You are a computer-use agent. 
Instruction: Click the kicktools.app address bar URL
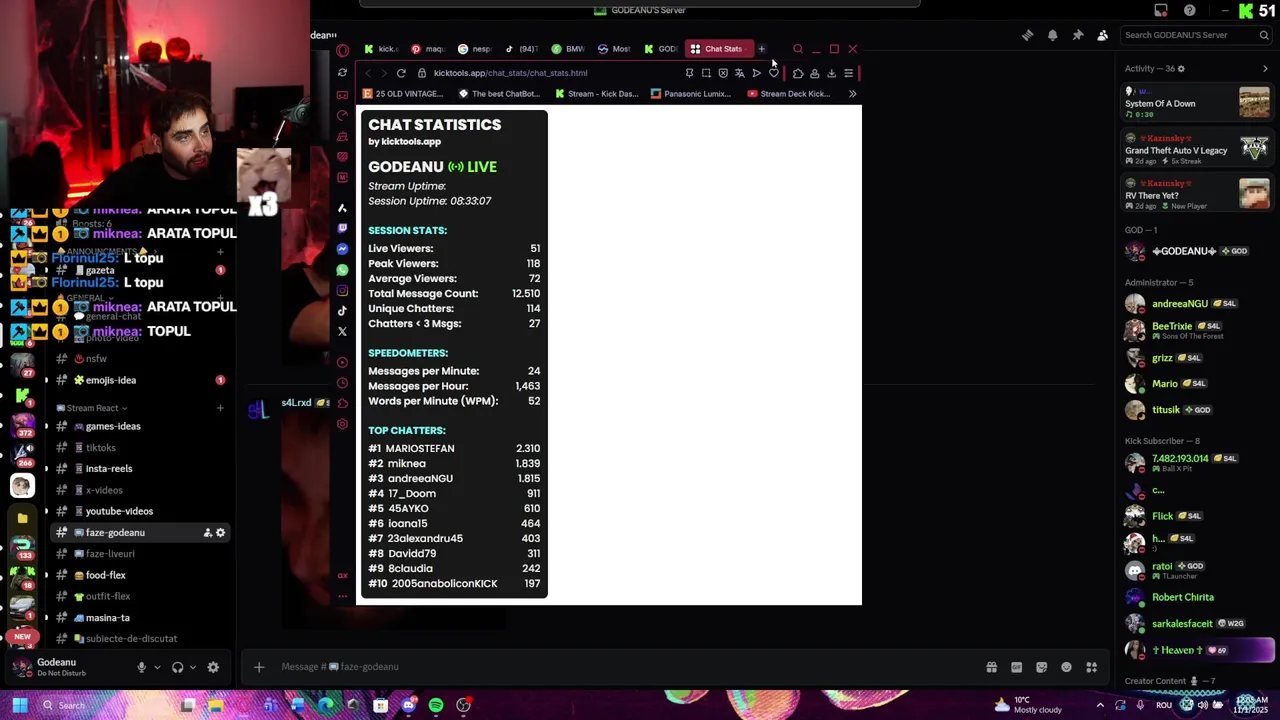click(510, 73)
